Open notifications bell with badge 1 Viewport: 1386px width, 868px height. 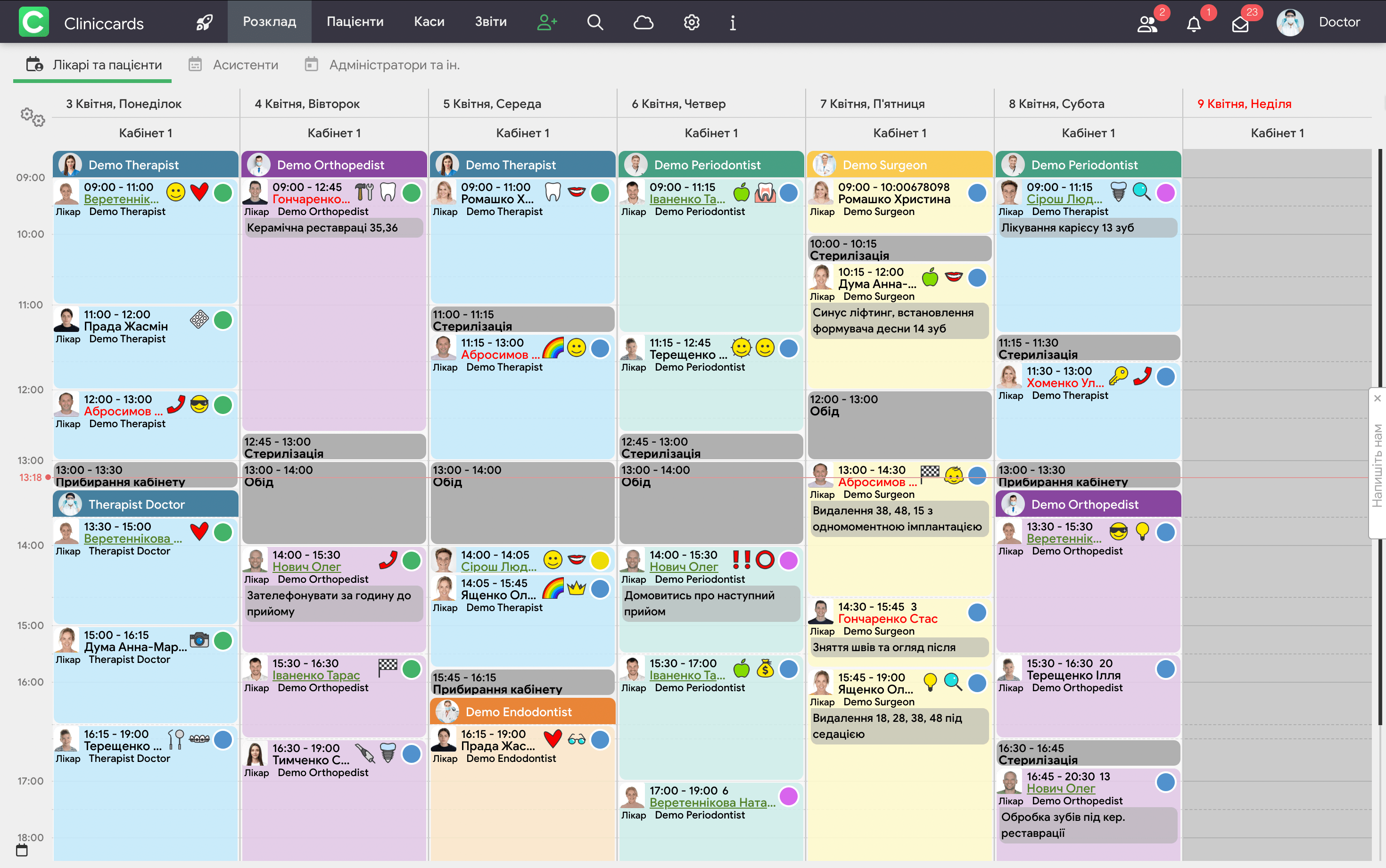(1194, 24)
